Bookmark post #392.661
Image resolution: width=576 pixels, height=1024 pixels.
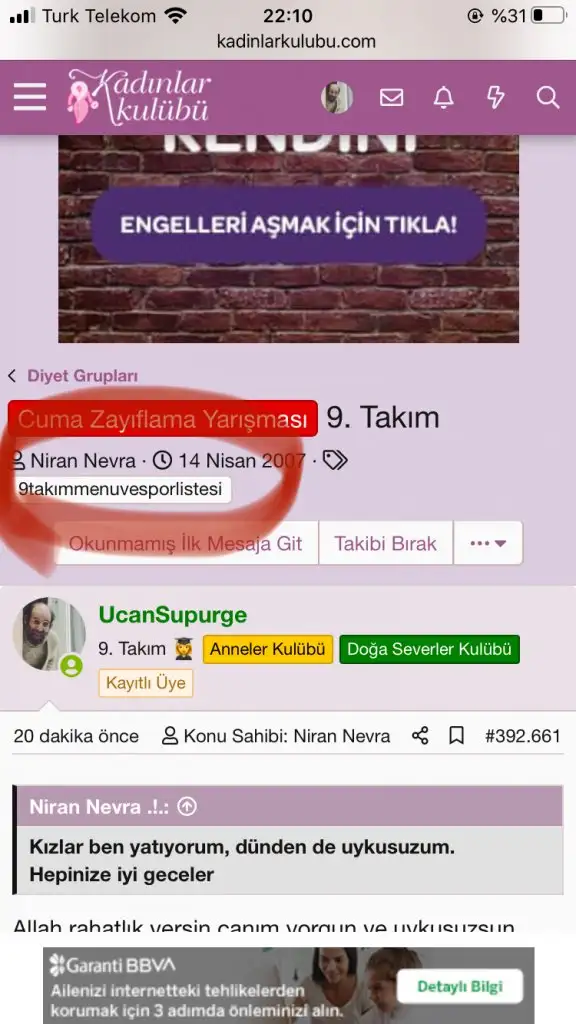(456, 736)
